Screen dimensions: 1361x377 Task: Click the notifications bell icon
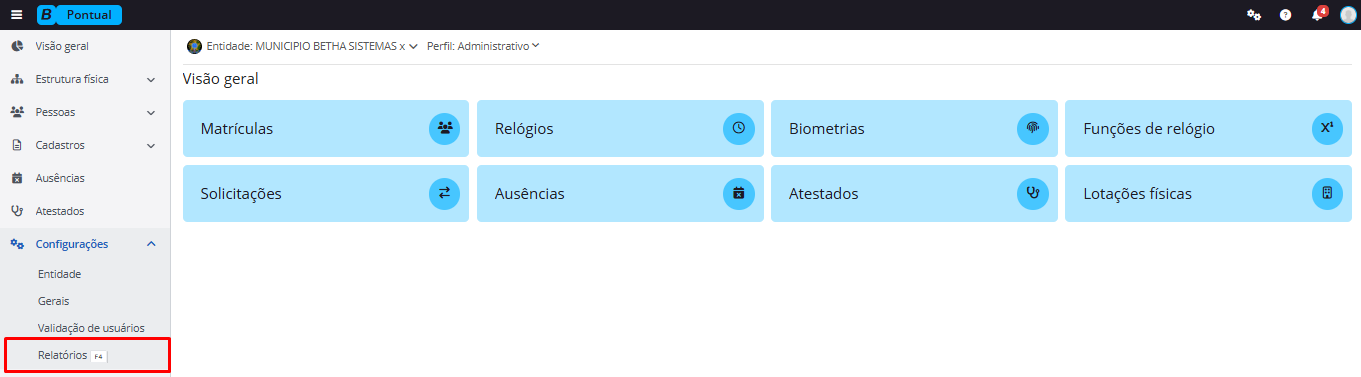pyautogui.click(x=1318, y=15)
